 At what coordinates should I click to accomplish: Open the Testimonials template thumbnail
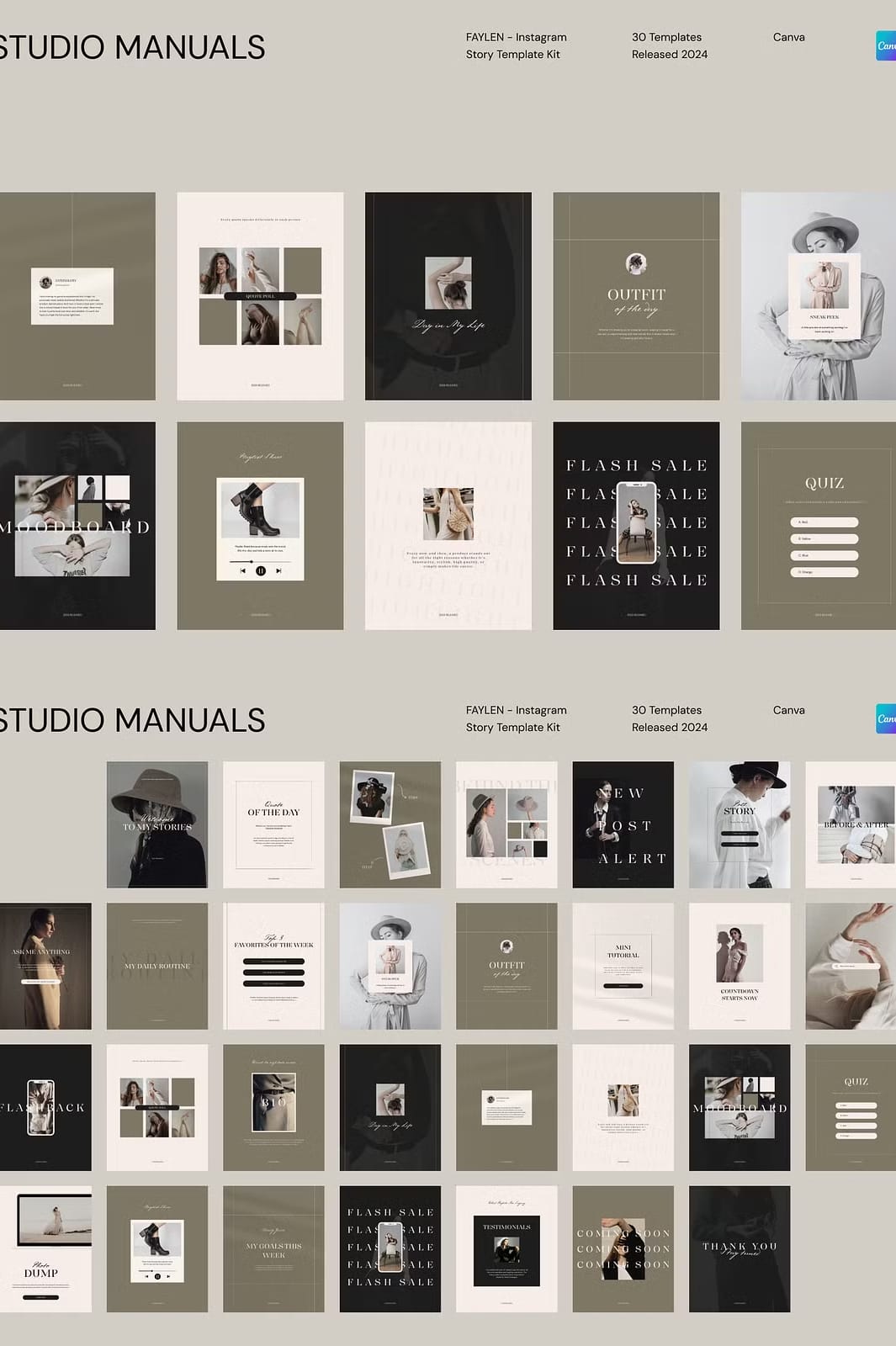tap(506, 1248)
